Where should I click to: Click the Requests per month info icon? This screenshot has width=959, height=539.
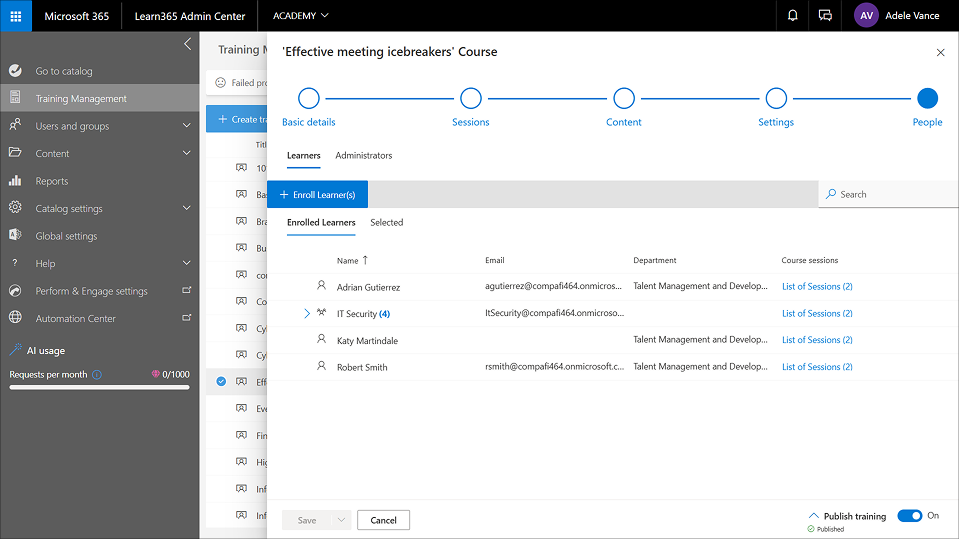[97, 374]
